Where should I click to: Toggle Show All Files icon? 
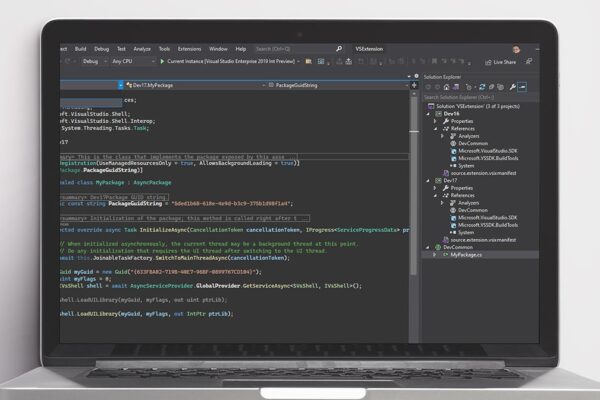coord(500,87)
